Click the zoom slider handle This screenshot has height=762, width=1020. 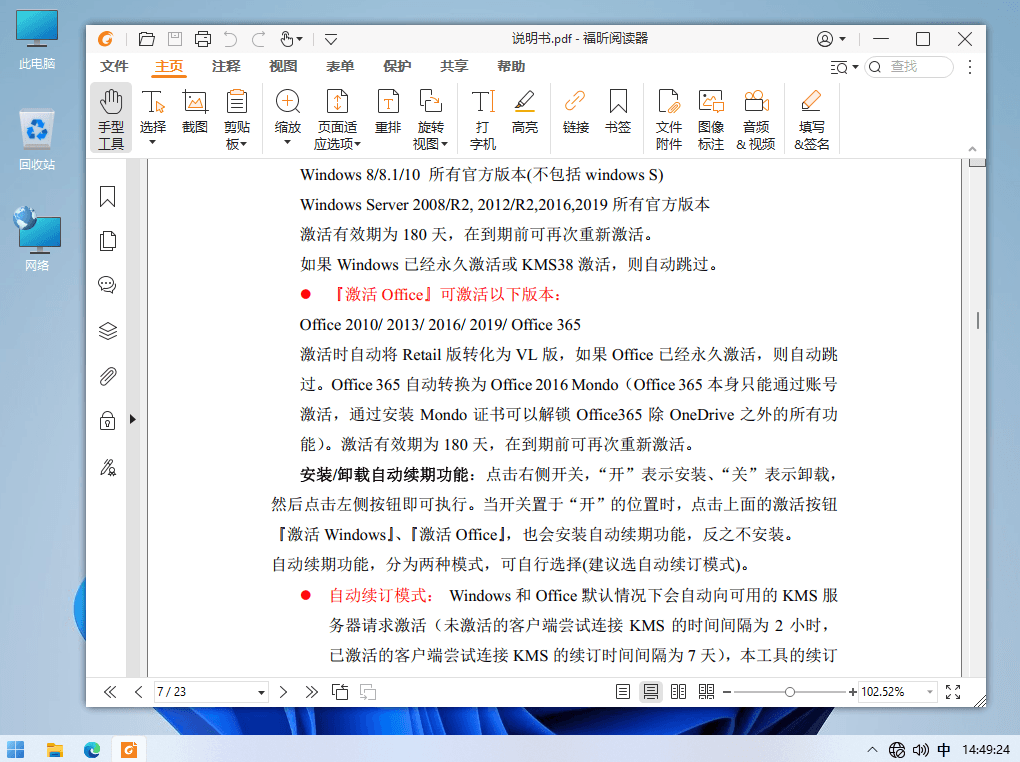point(789,692)
